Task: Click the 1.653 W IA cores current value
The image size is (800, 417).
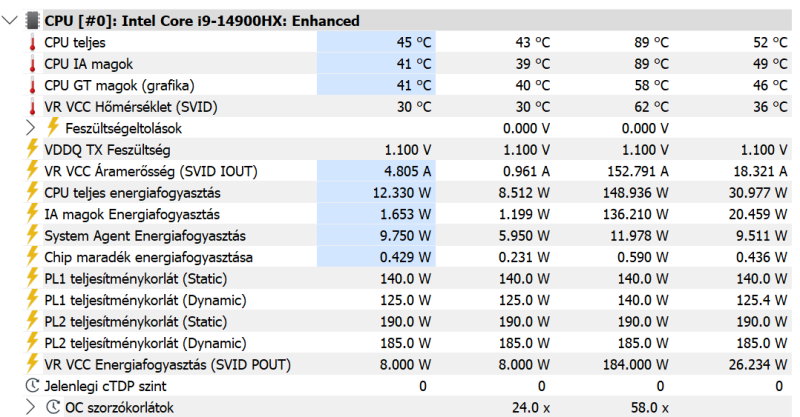Action: tap(406, 214)
